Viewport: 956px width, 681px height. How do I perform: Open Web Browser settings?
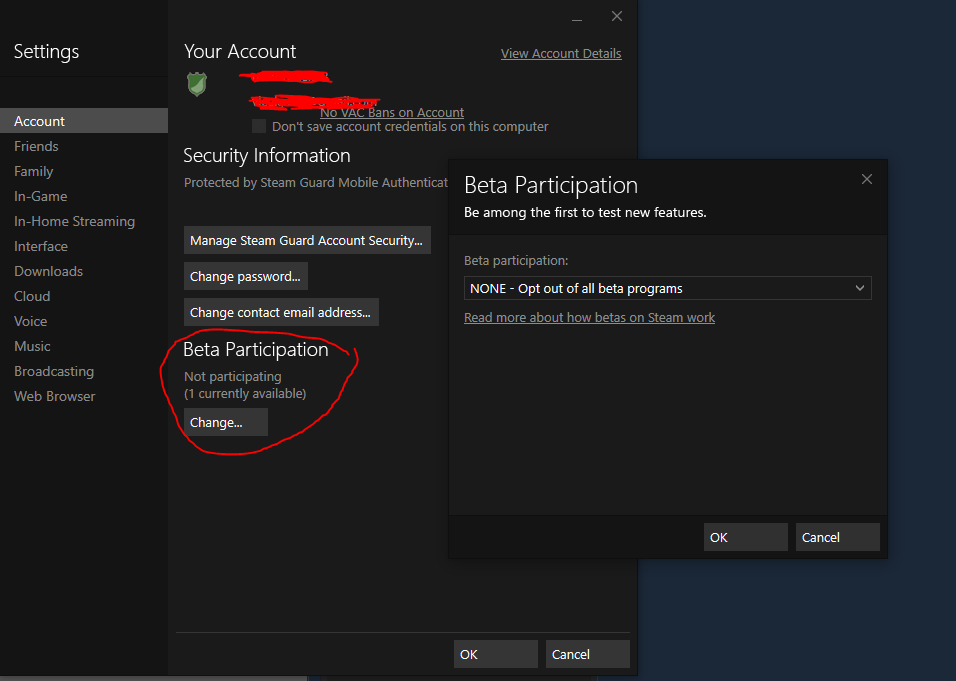click(x=55, y=396)
